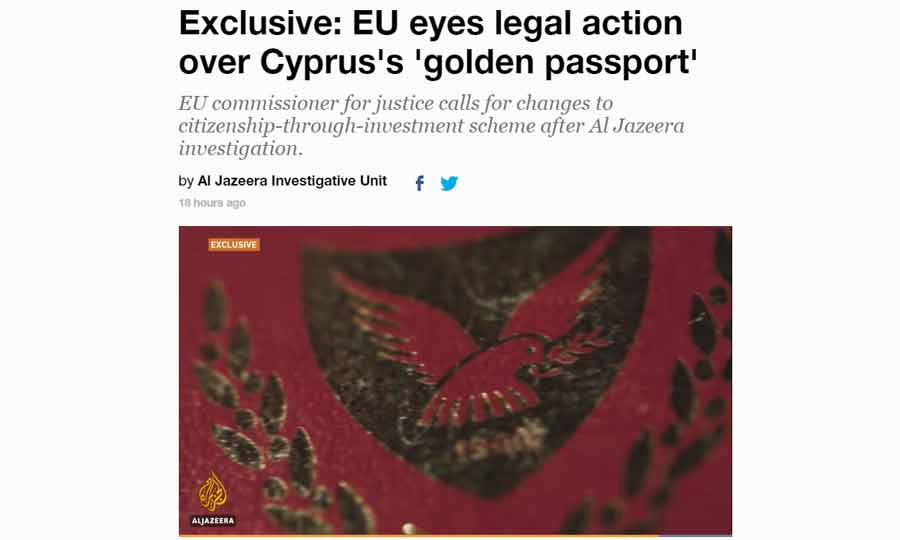This screenshot has height=540, width=900.
Task: Click the small round playhead knob at video bottom
Action: tap(409, 529)
